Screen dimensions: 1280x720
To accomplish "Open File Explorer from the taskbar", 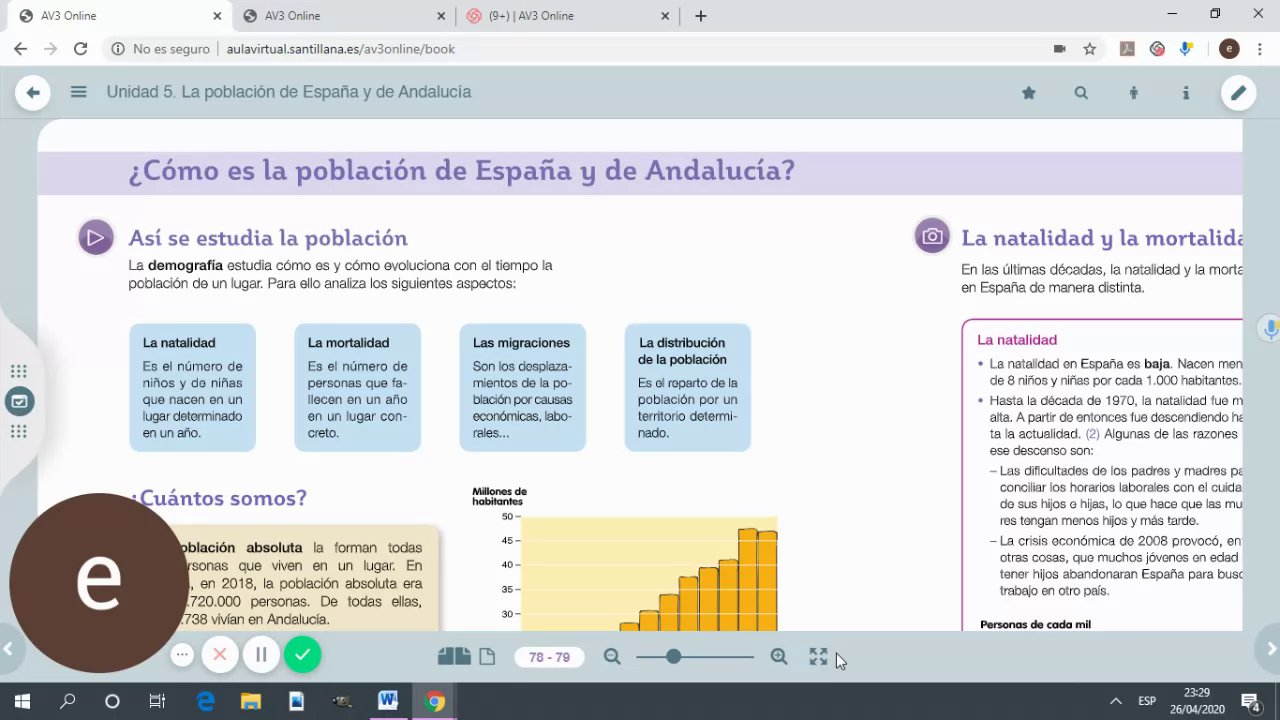I will pos(250,701).
